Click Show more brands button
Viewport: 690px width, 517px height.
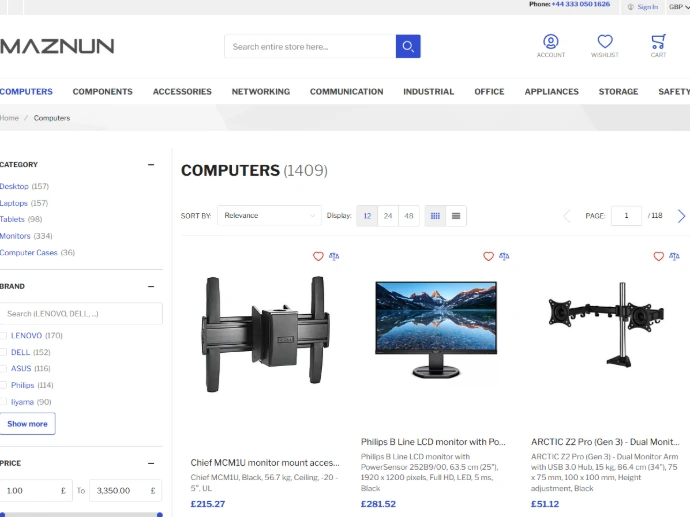28,424
